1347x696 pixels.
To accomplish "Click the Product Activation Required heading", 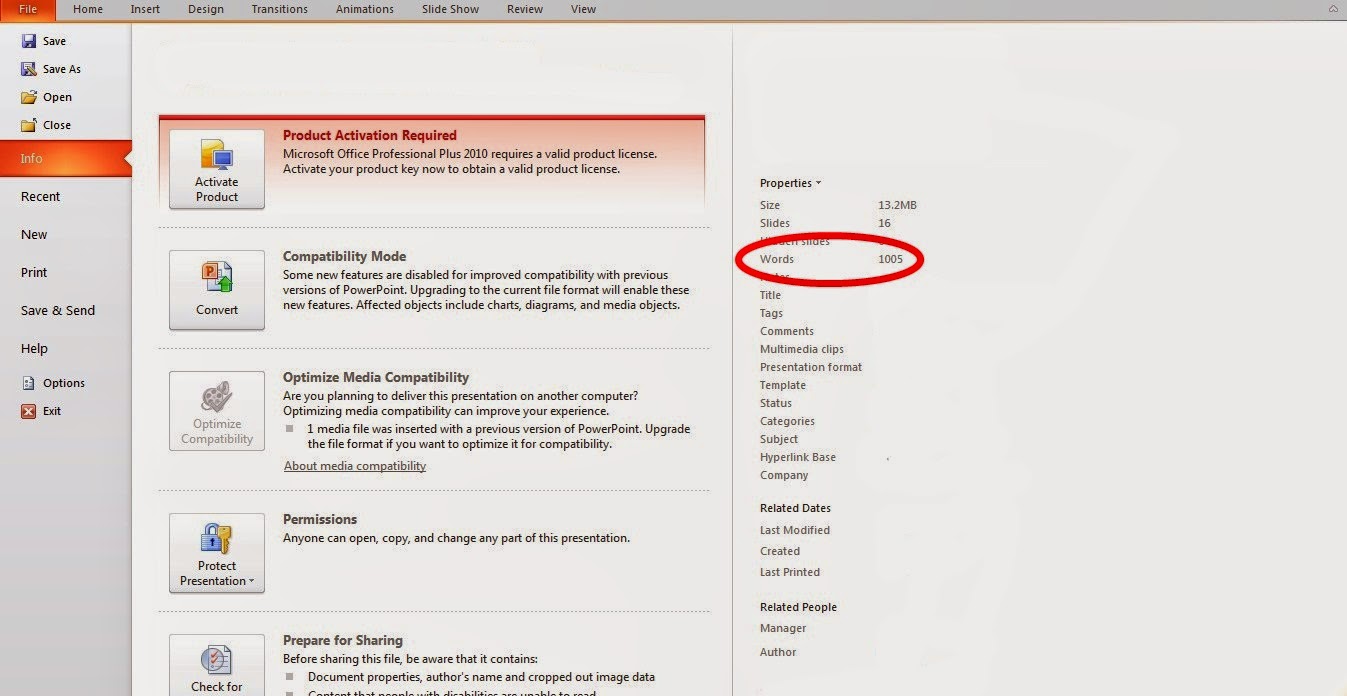I will 370,135.
